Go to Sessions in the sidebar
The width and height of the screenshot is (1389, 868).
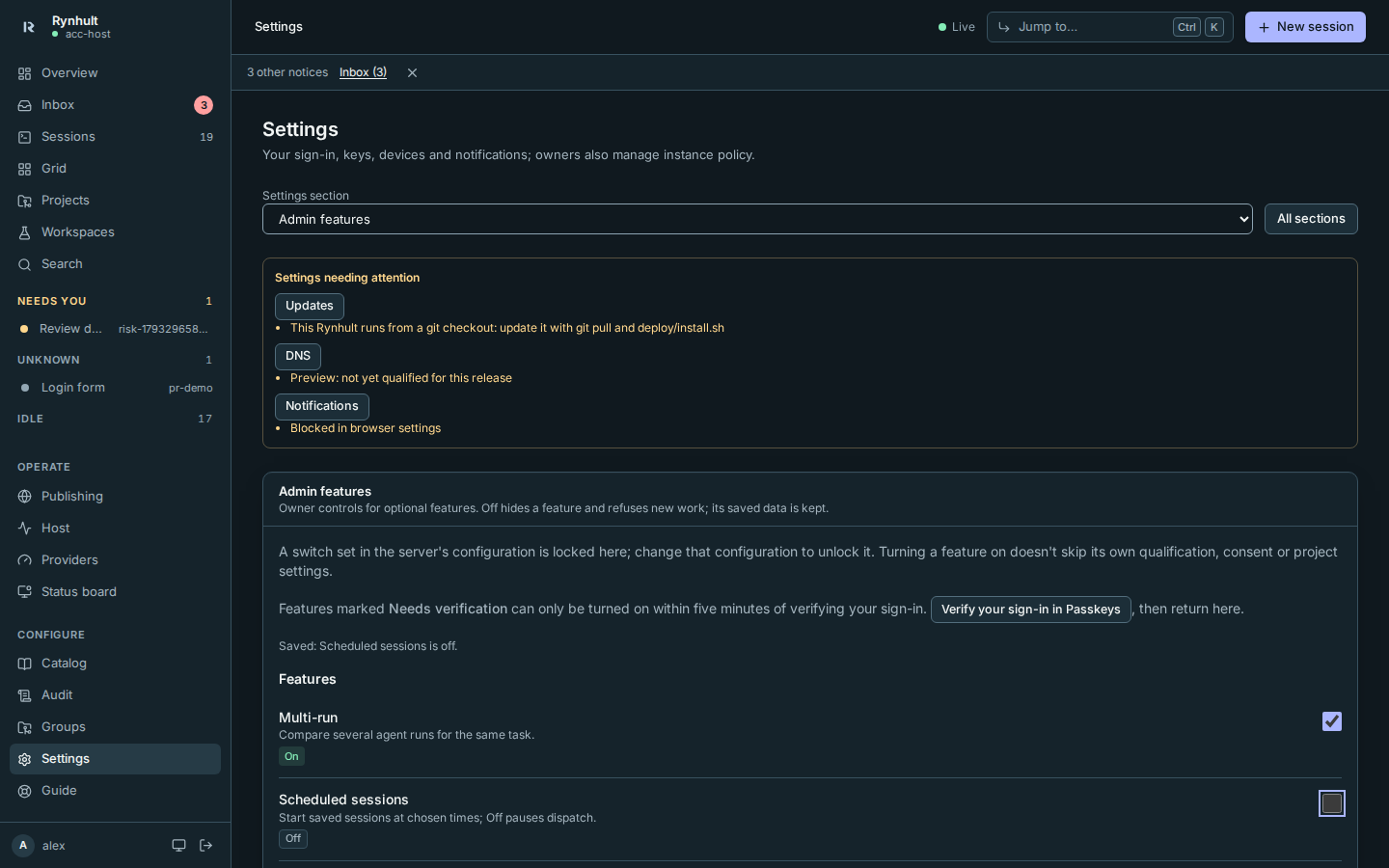(x=115, y=137)
